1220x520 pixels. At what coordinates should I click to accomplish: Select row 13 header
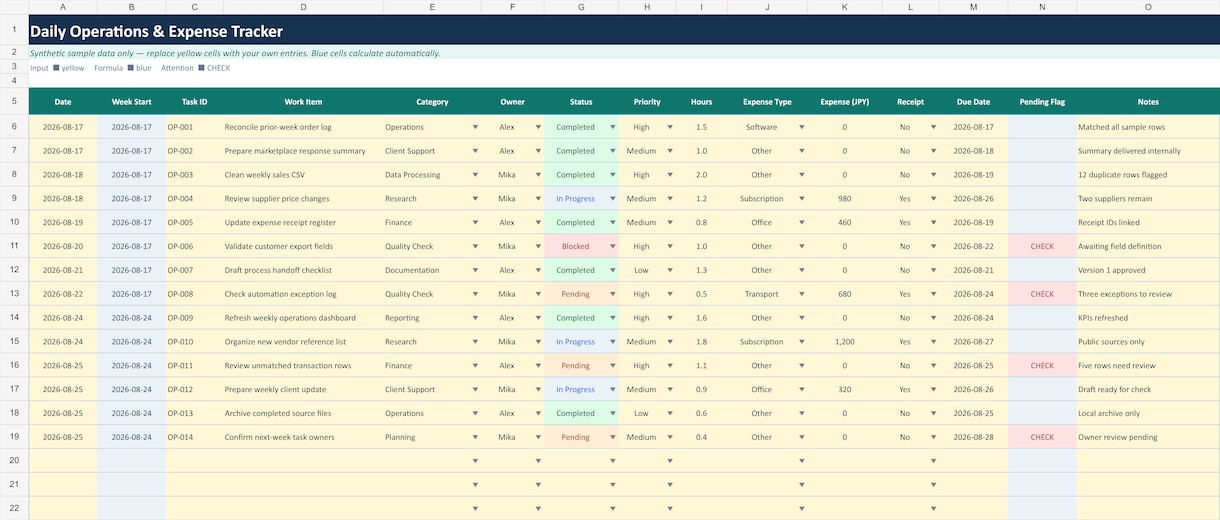click(14, 294)
